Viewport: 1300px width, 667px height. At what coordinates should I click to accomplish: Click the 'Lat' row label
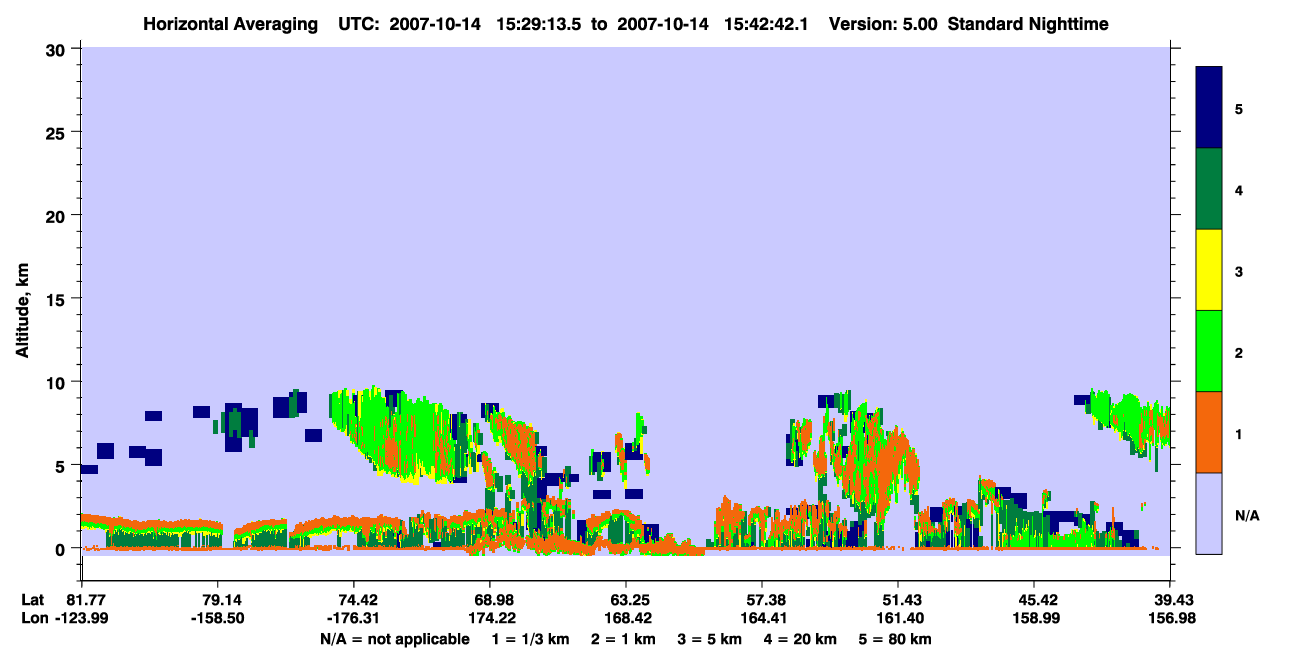pyautogui.click(x=33, y=600)
